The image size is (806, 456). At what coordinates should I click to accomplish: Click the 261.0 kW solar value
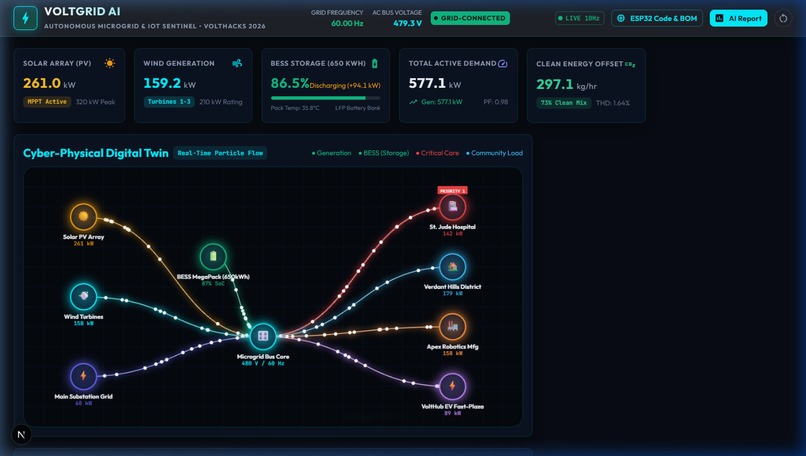(51, 83)
